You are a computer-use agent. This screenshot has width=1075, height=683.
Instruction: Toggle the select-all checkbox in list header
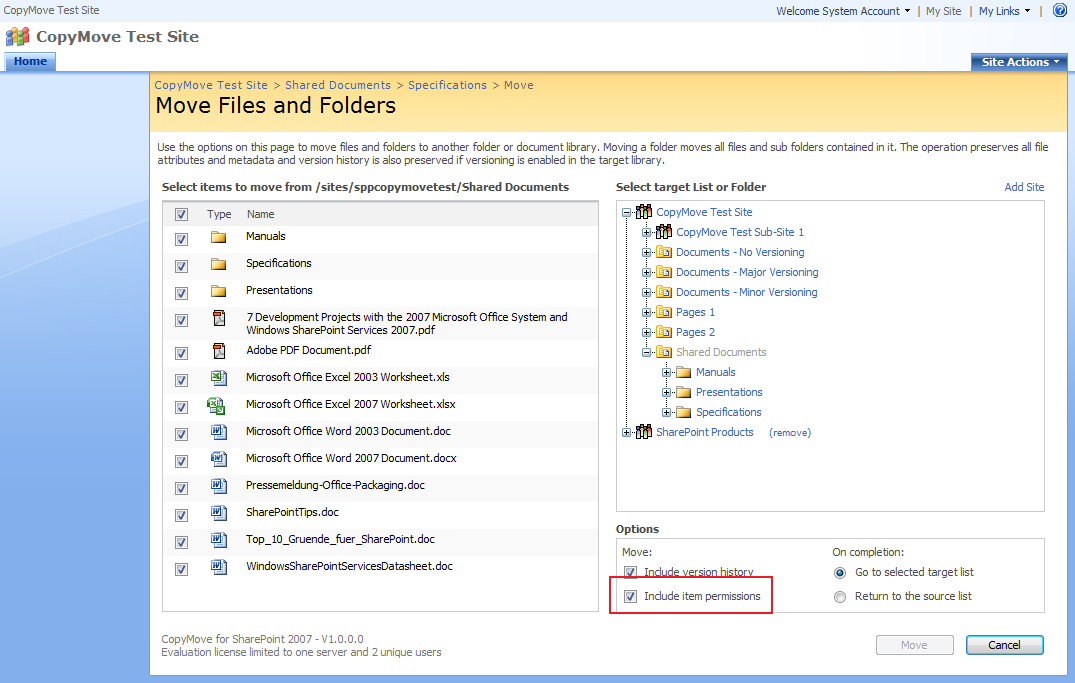pyautogui.click(x=181, y=214)
